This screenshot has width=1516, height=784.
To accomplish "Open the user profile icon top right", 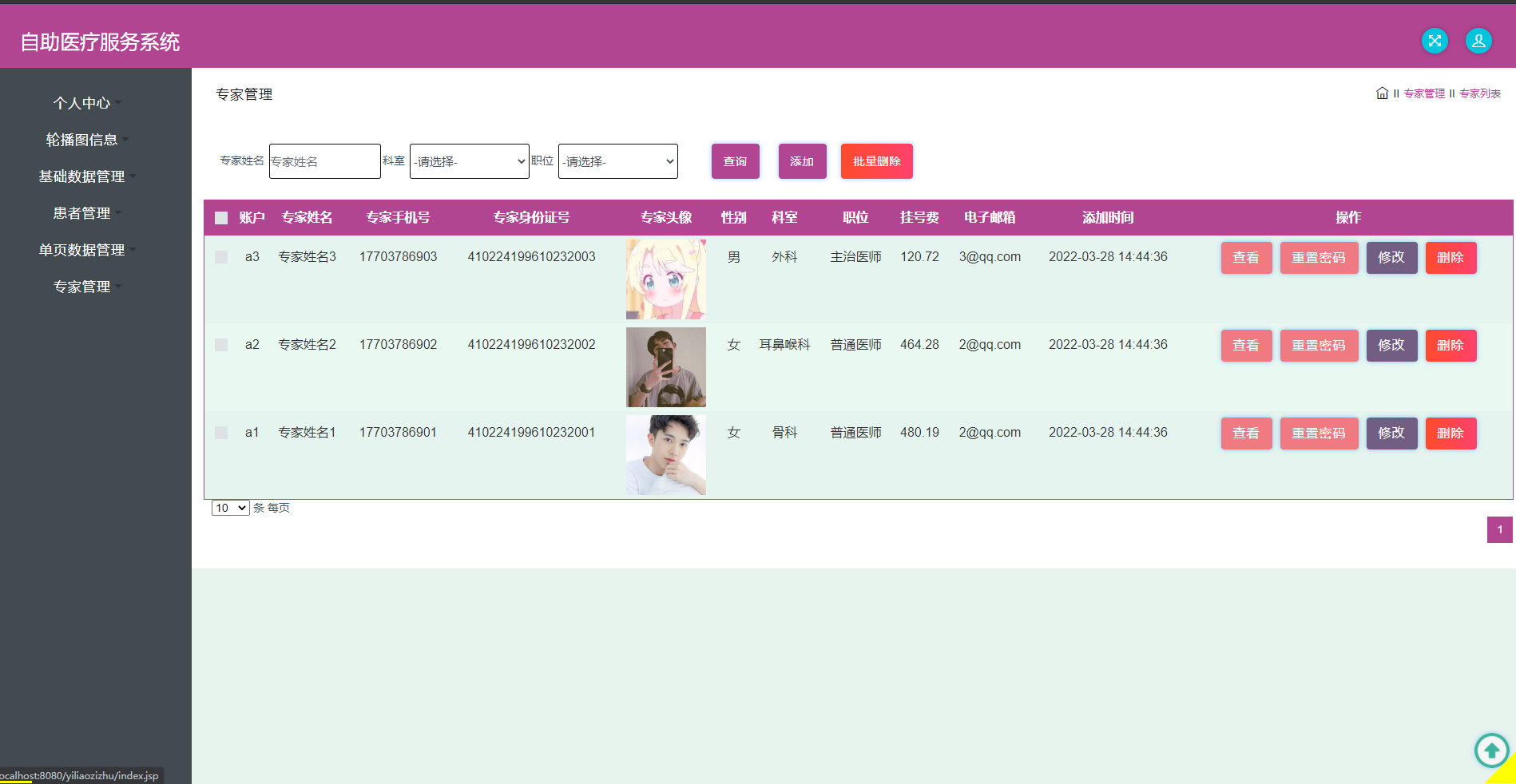I will pos(1478,41).
